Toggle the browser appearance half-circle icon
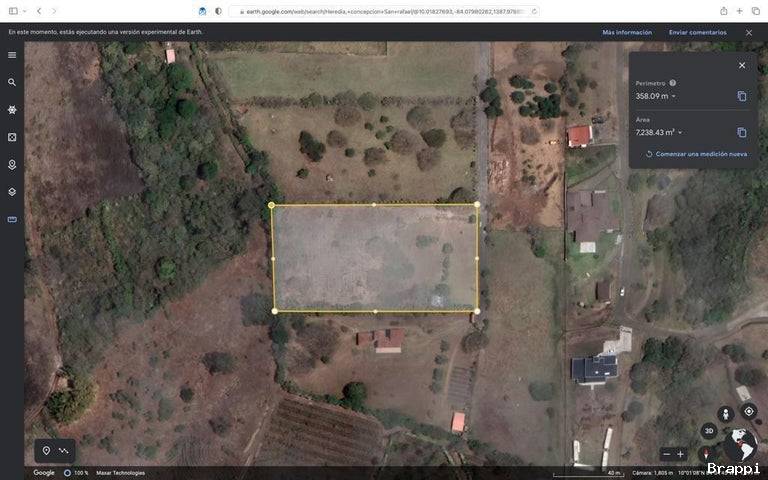768x480 pixels. [218, 11]
